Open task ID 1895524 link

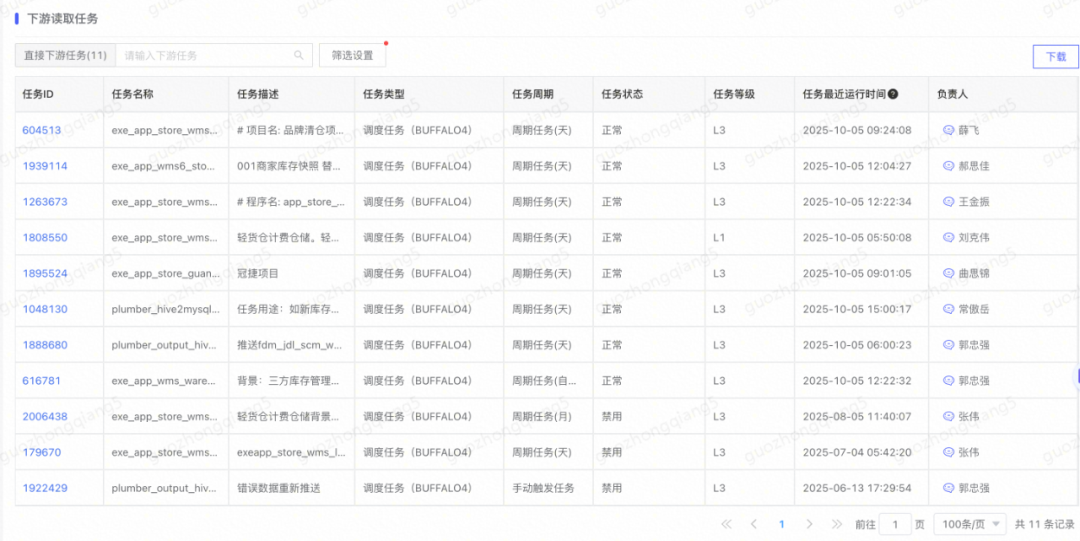pos(45,274)
